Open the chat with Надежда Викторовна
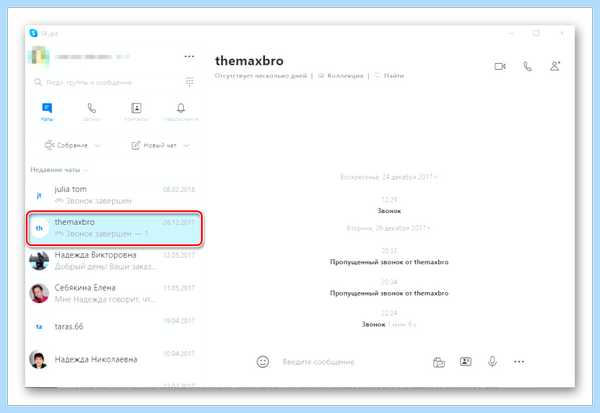Screen dimensions: 600x413 (x=113, y=261)
